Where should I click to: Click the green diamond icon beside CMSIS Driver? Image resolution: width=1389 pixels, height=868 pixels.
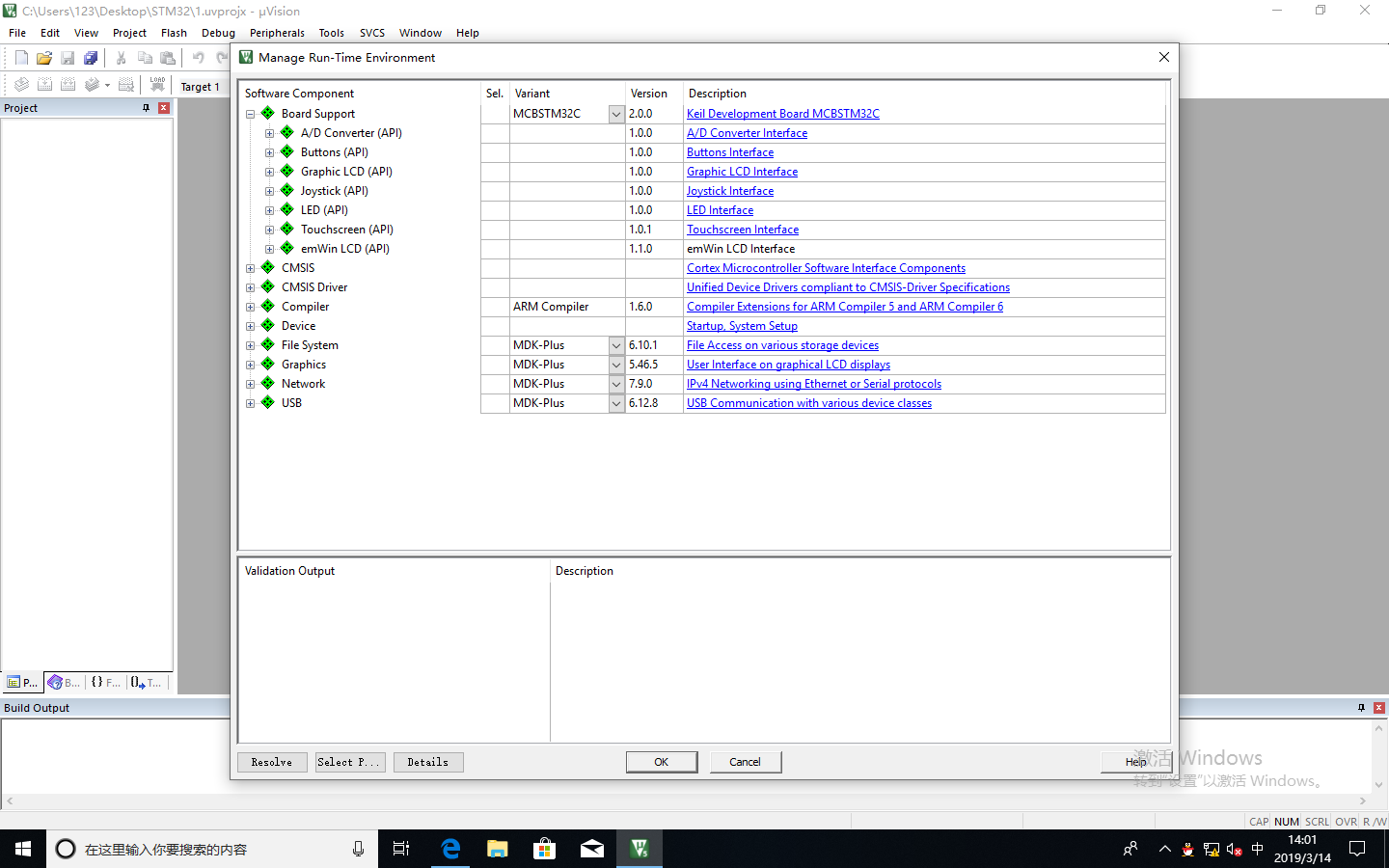(x=268, y=286)
